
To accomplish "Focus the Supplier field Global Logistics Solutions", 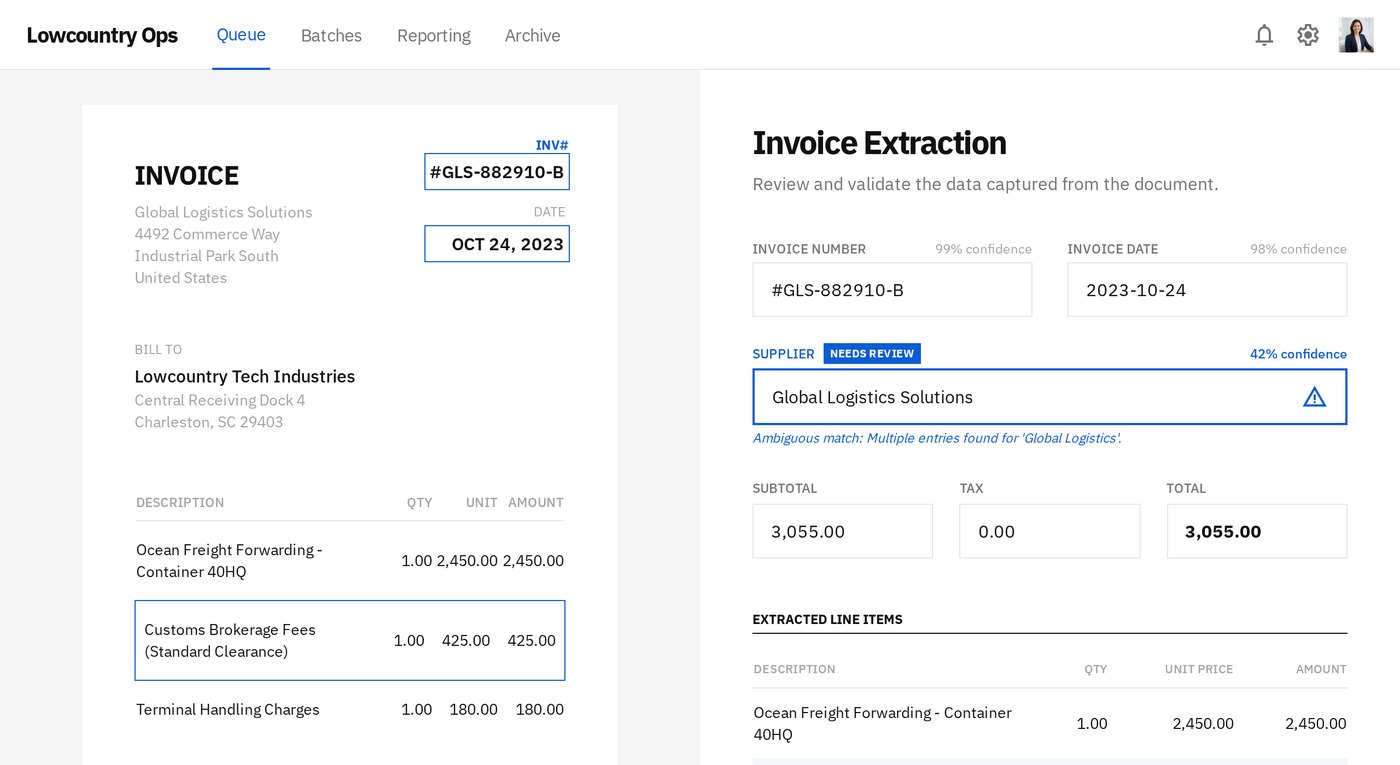I will 1049,397.
